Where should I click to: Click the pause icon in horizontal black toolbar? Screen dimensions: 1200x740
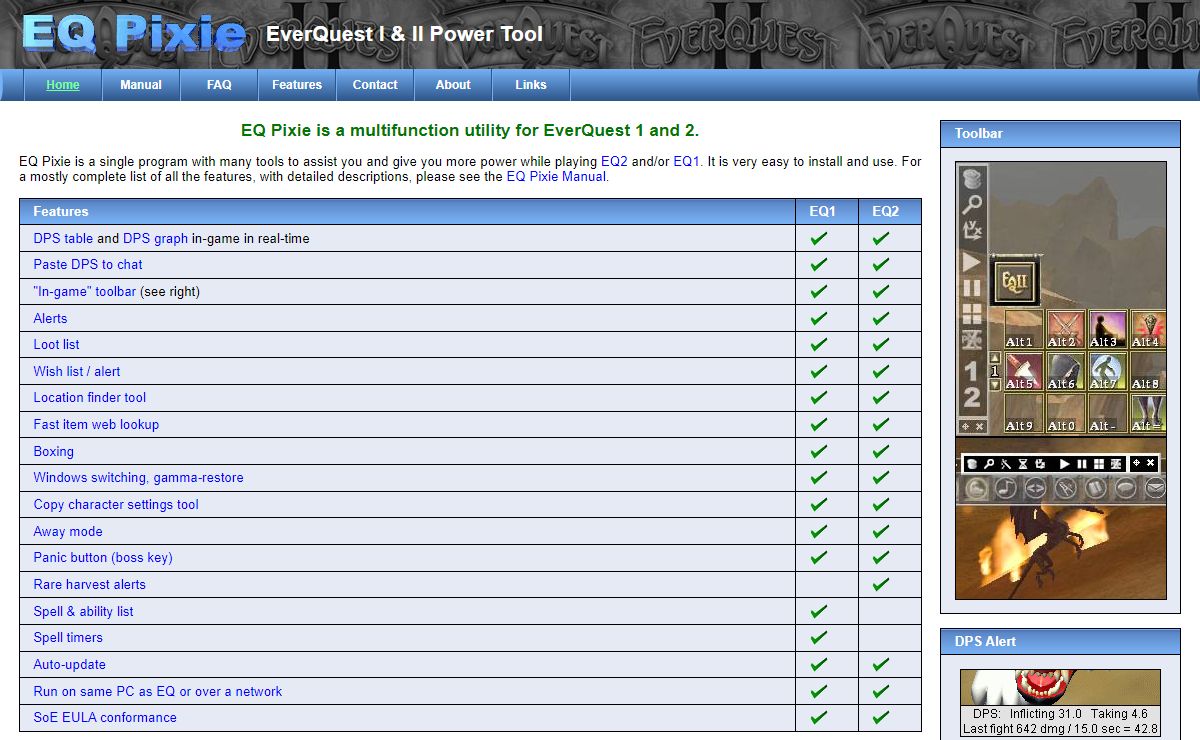coord(1082,464)
